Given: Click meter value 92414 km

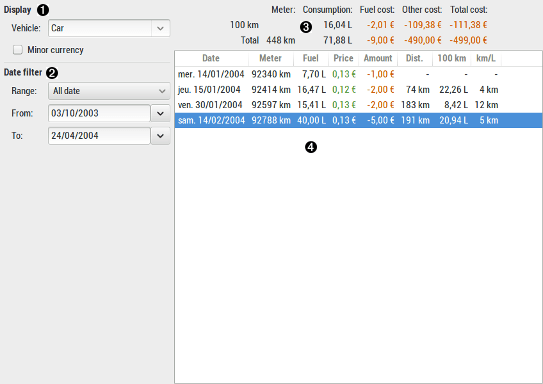Looking at the screenshot, I should 271,90.
